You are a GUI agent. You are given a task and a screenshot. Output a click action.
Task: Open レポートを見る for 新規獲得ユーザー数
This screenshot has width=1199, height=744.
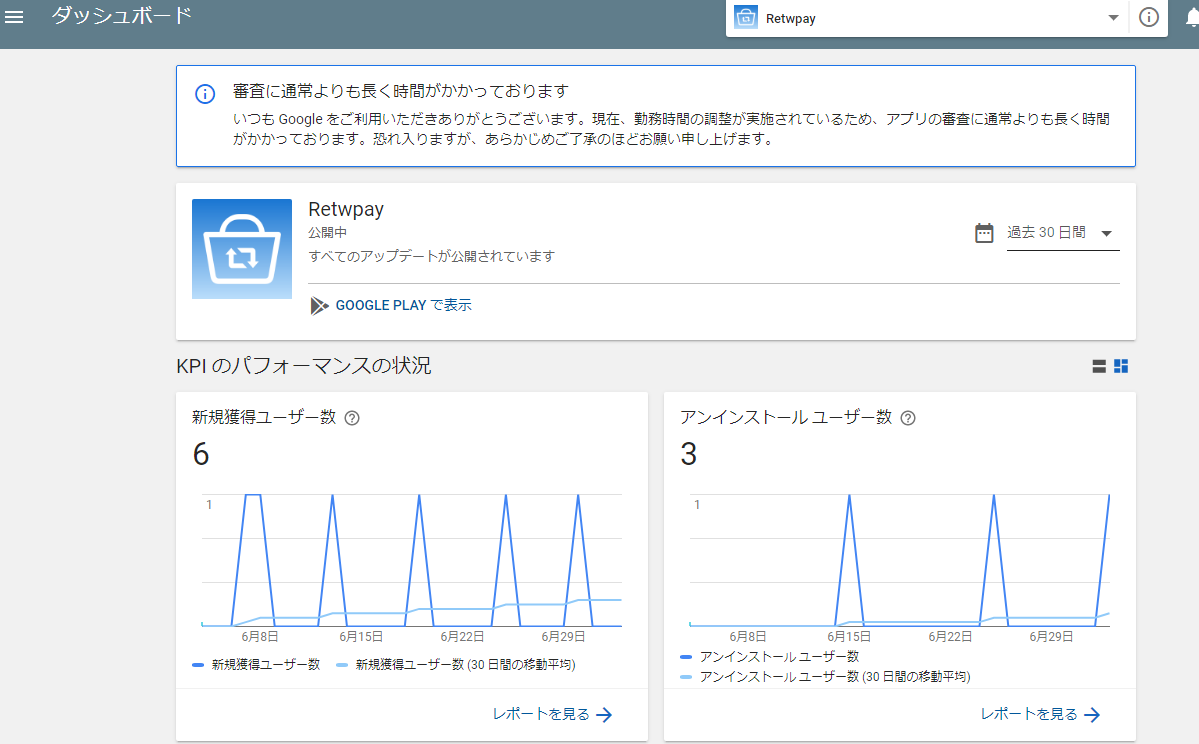552,714
